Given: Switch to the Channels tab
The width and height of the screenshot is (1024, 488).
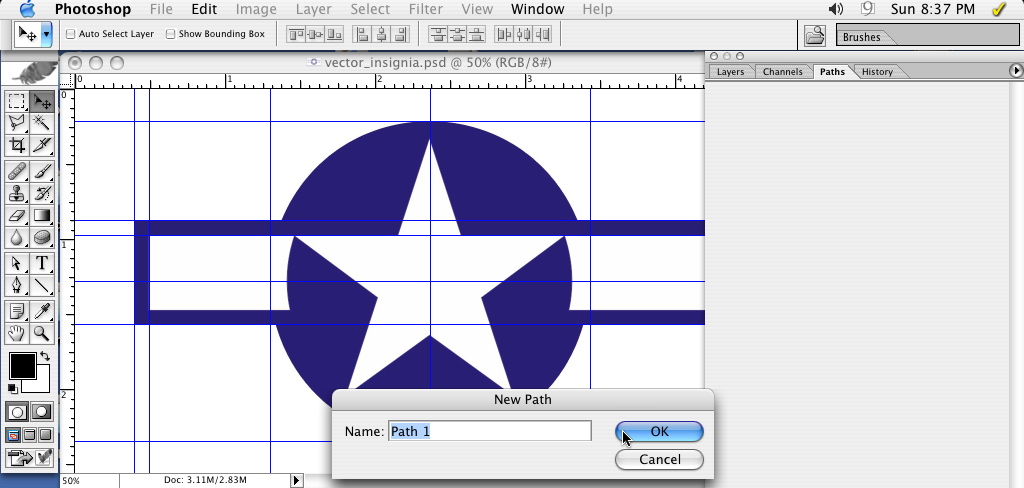Looking at the screenshot, I should pyautogui.click(x=782, y=72).
